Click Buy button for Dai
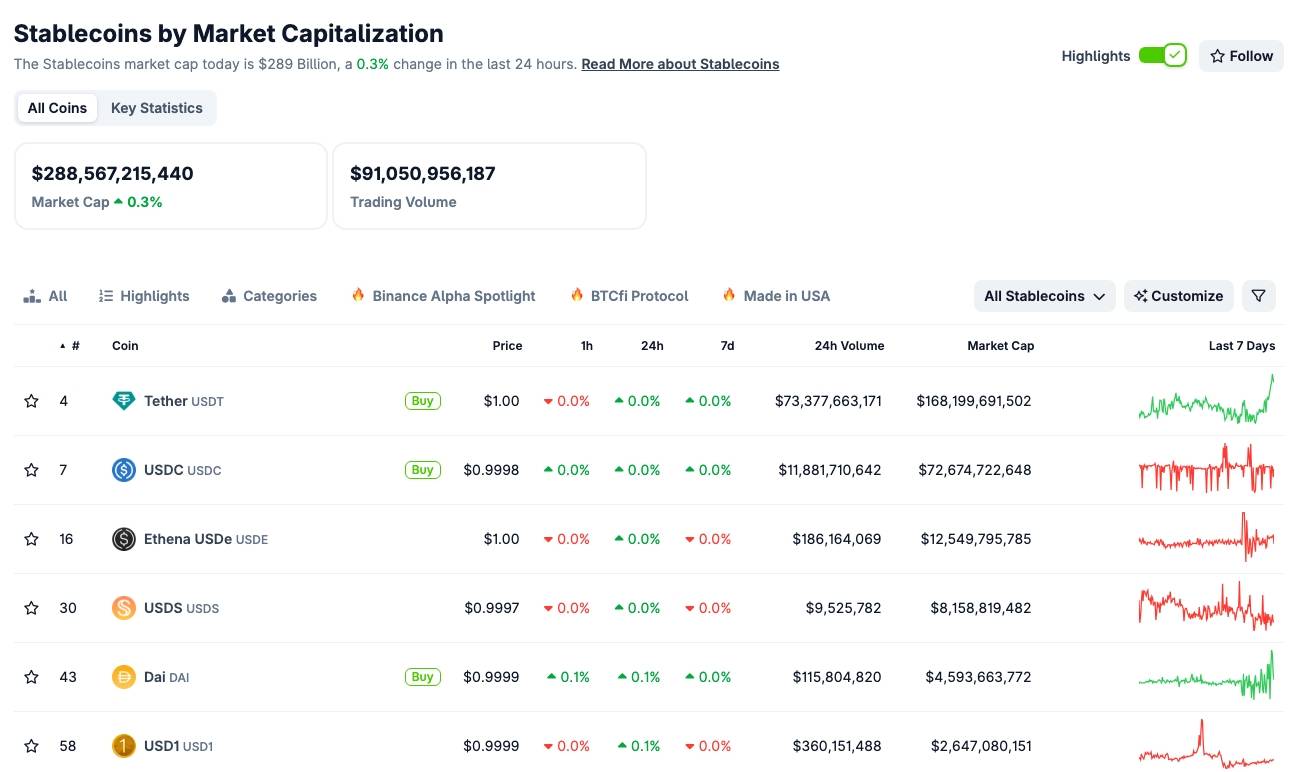 tap(423, 677)
